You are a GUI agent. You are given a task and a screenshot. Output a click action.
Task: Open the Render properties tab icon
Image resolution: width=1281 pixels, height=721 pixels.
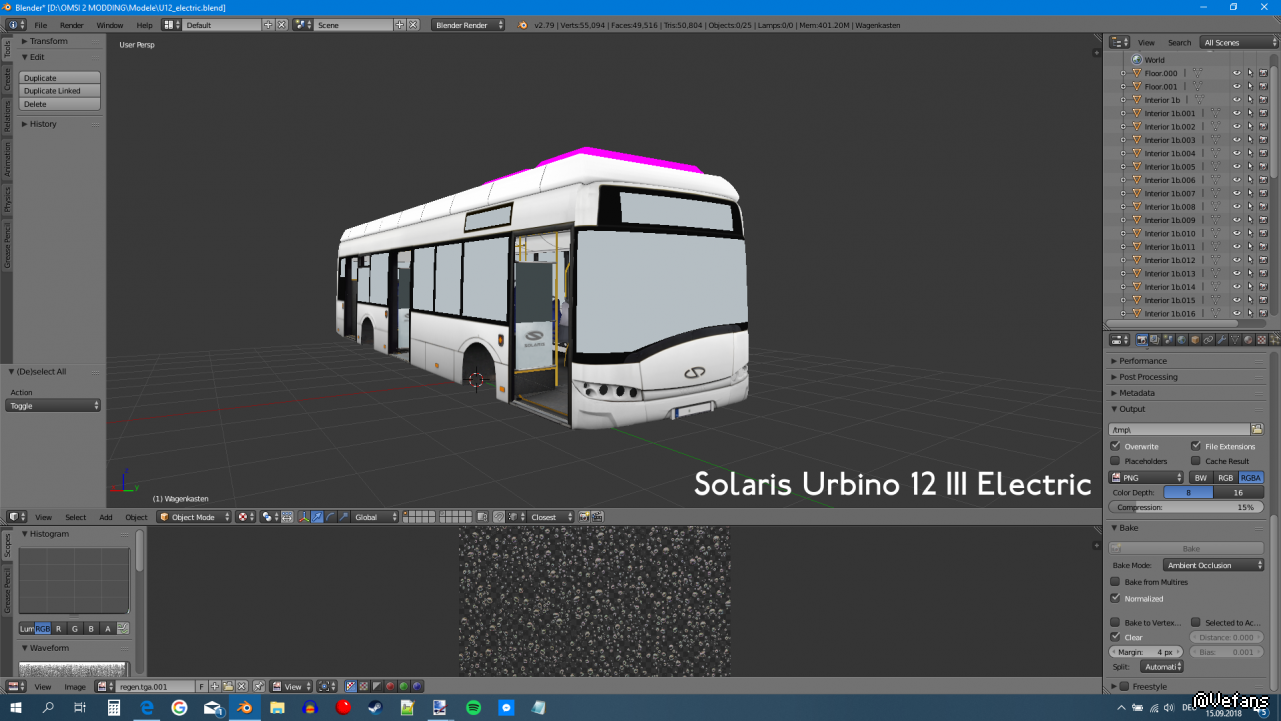tap(1142, 340)
